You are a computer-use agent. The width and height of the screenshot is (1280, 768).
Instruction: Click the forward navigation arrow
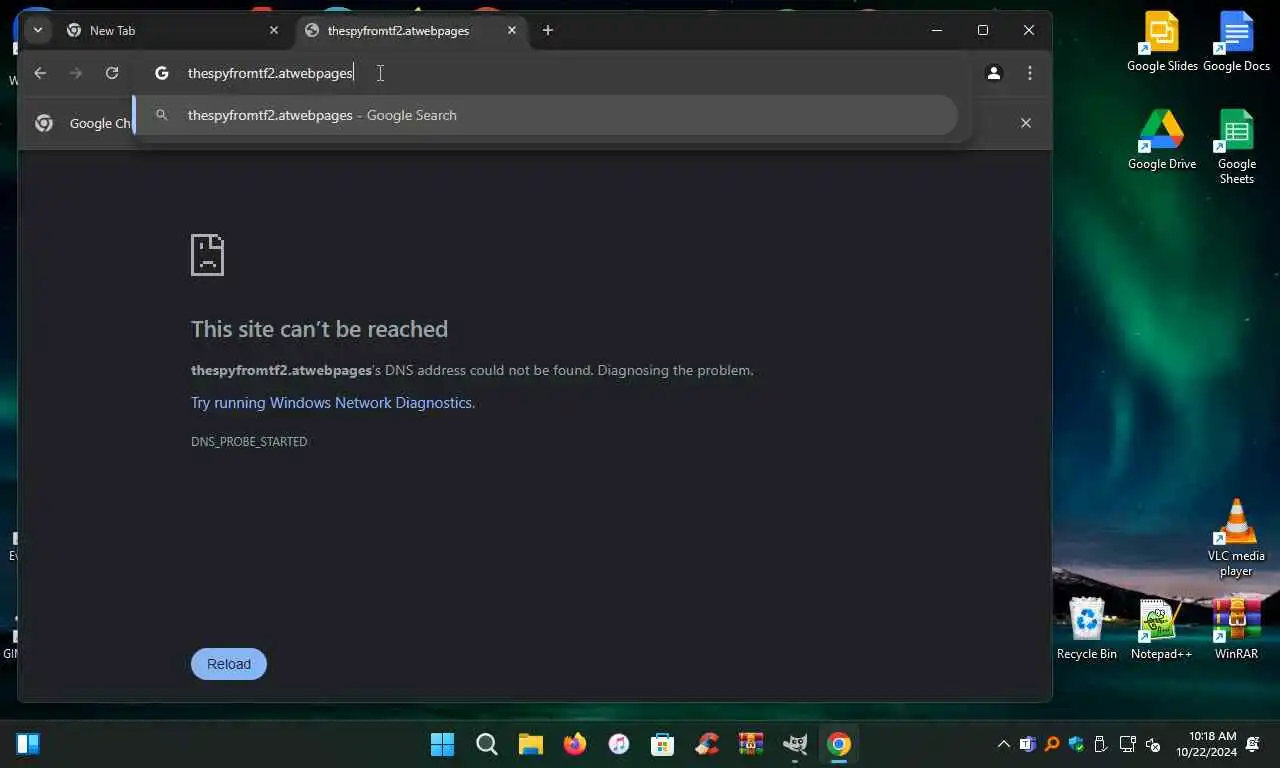pyautogui.click(x=76, y=73)
